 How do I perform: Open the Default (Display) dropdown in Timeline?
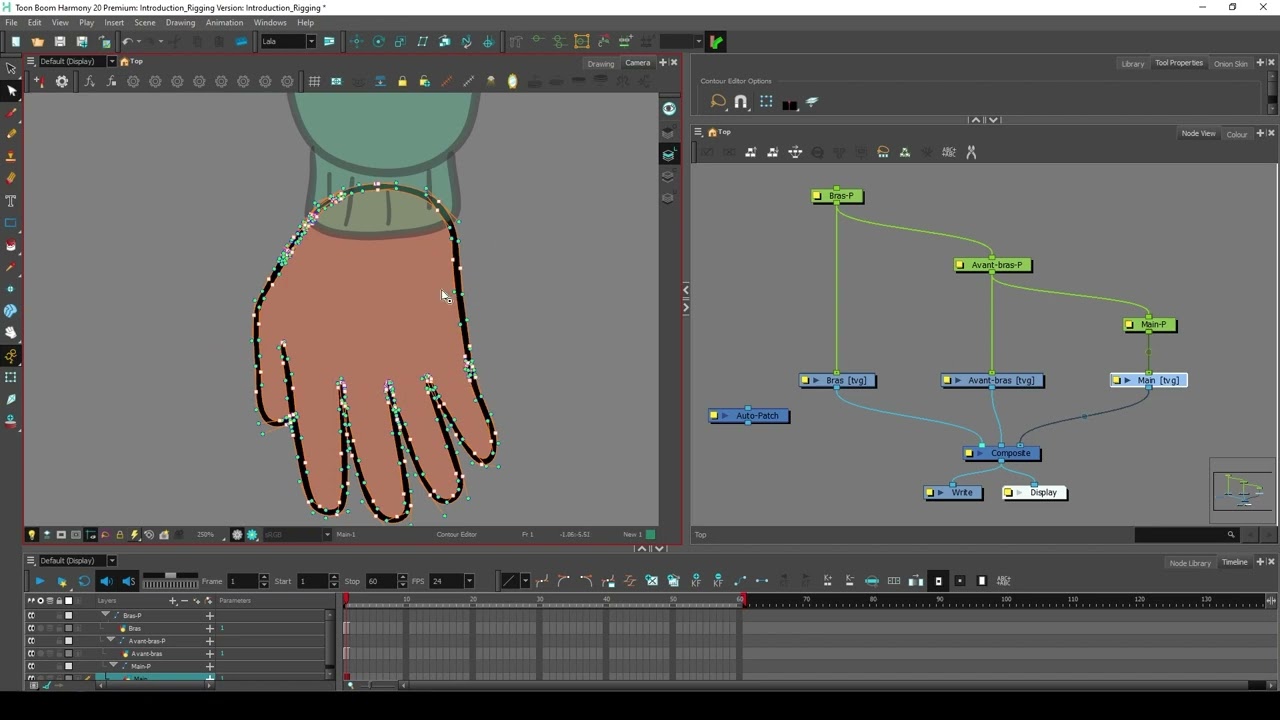tap(111, 561)
